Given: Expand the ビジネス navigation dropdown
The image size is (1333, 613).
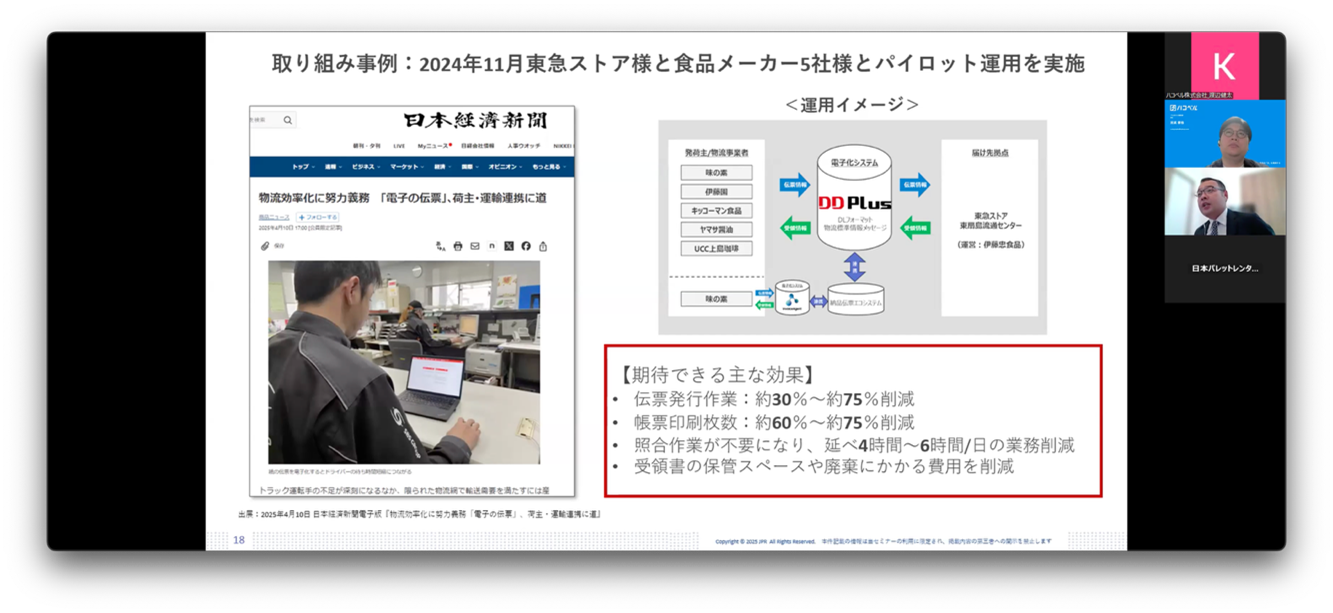Looking at the screenshot, I should [x=365, y=167].
